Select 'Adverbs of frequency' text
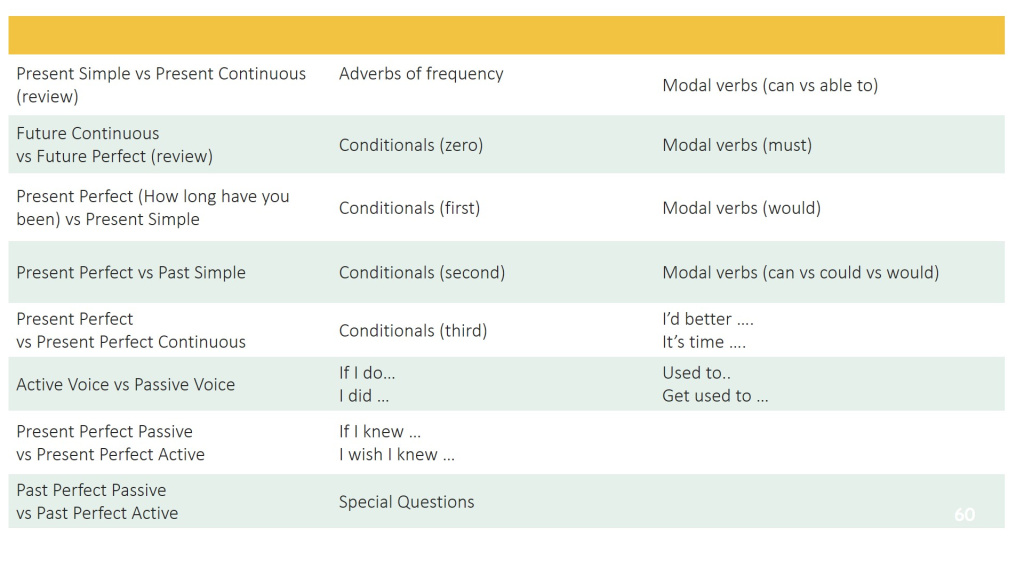 point(421,74)
